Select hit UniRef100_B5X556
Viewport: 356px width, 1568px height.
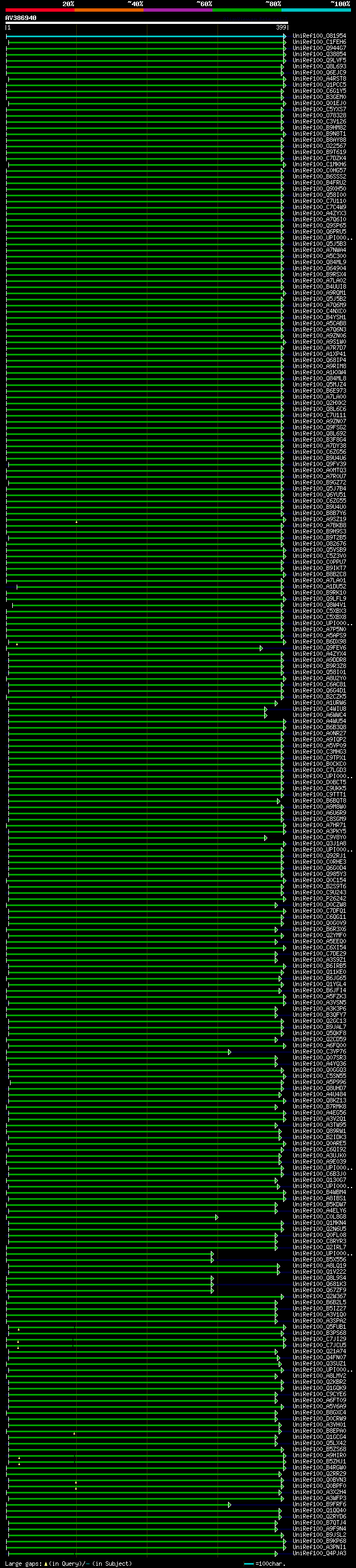[x=319, y=1259]
